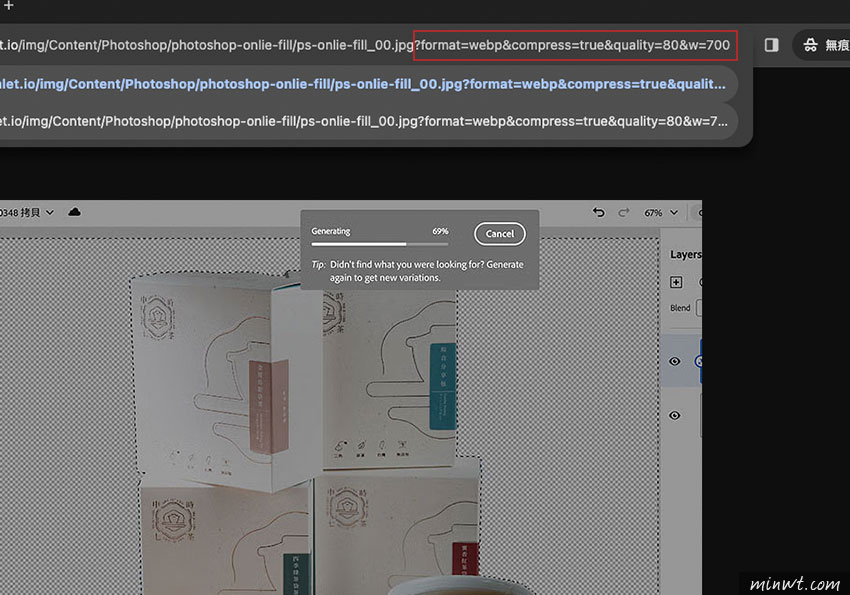
Task: Open a new browser tab with plus icon
Action: tap(9, 5)
